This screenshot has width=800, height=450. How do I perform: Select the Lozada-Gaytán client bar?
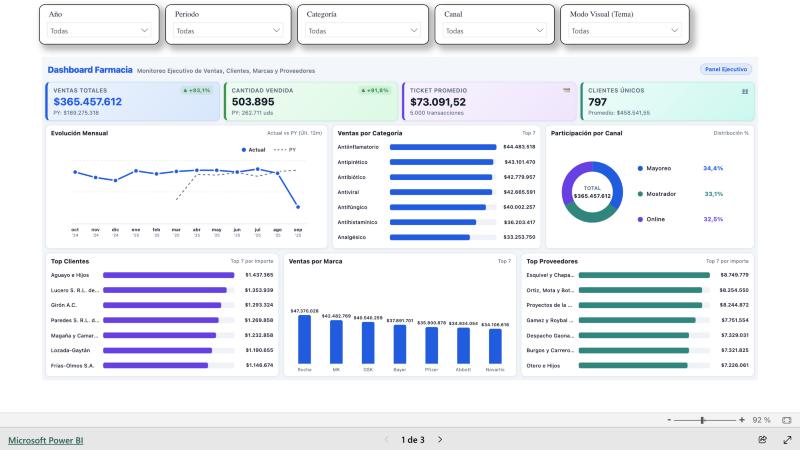[157, 351]
